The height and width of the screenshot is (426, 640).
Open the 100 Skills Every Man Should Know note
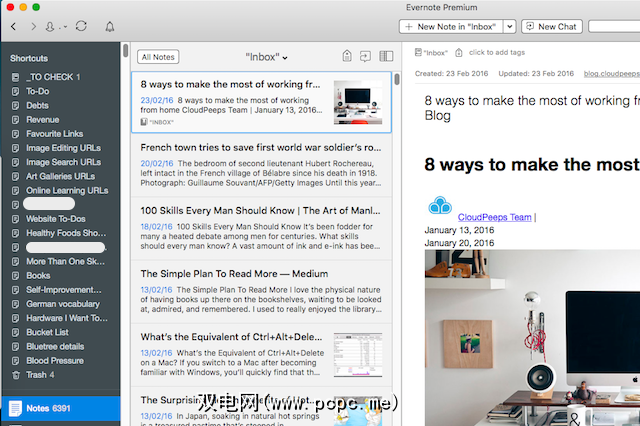[x=261, y=229]
